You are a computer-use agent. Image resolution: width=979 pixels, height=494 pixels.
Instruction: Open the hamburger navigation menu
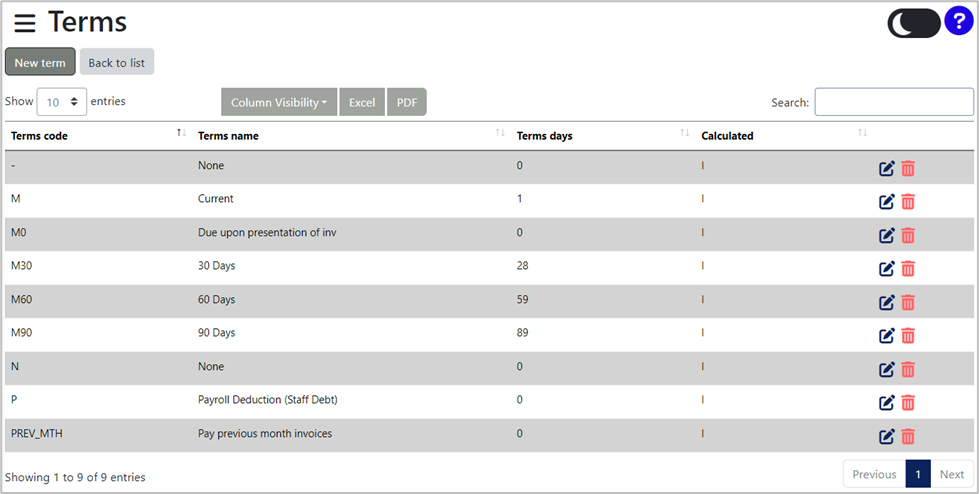point(25,23)
